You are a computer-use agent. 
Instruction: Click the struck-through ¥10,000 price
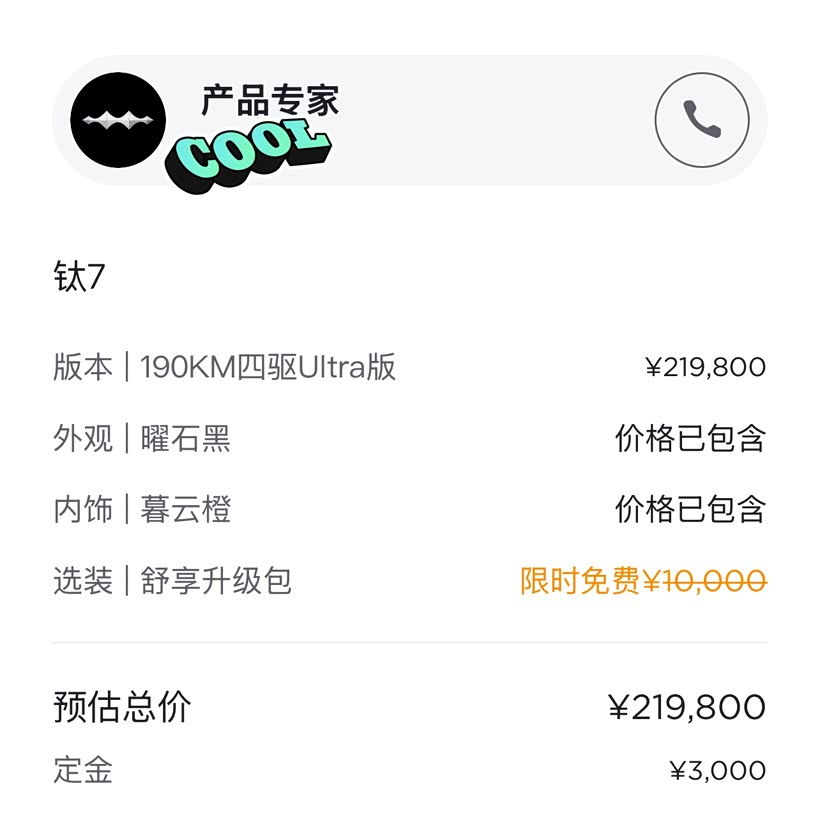(705, 581)
